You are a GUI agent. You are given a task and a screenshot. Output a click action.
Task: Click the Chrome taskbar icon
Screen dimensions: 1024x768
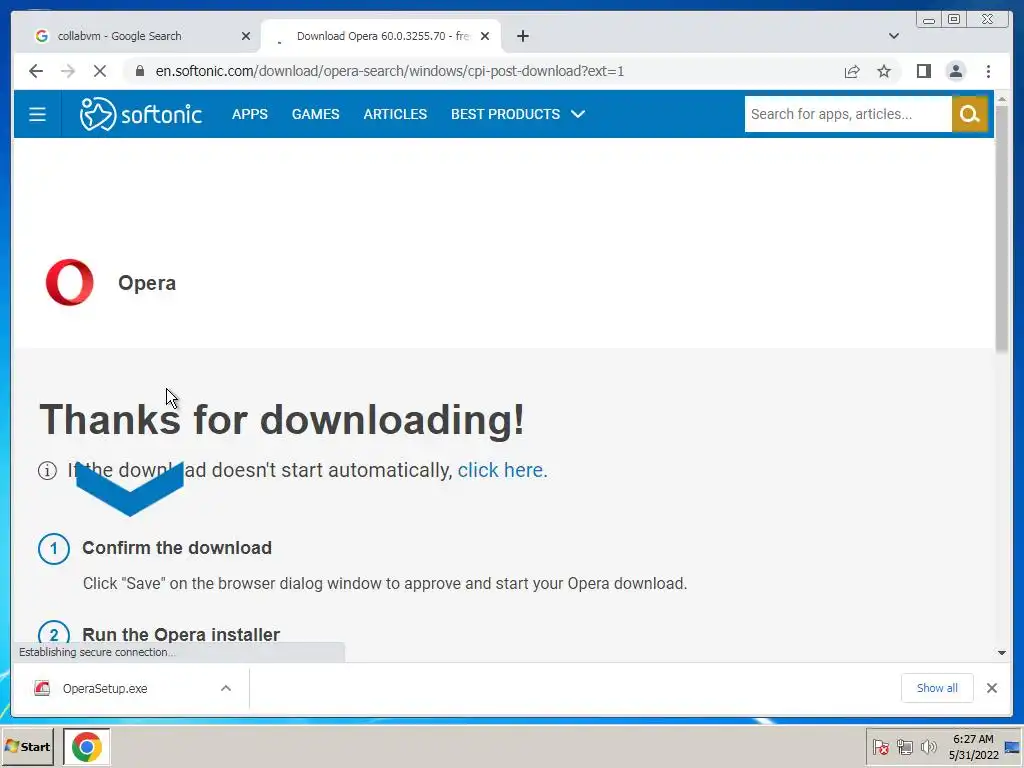[x=86, y=746]
